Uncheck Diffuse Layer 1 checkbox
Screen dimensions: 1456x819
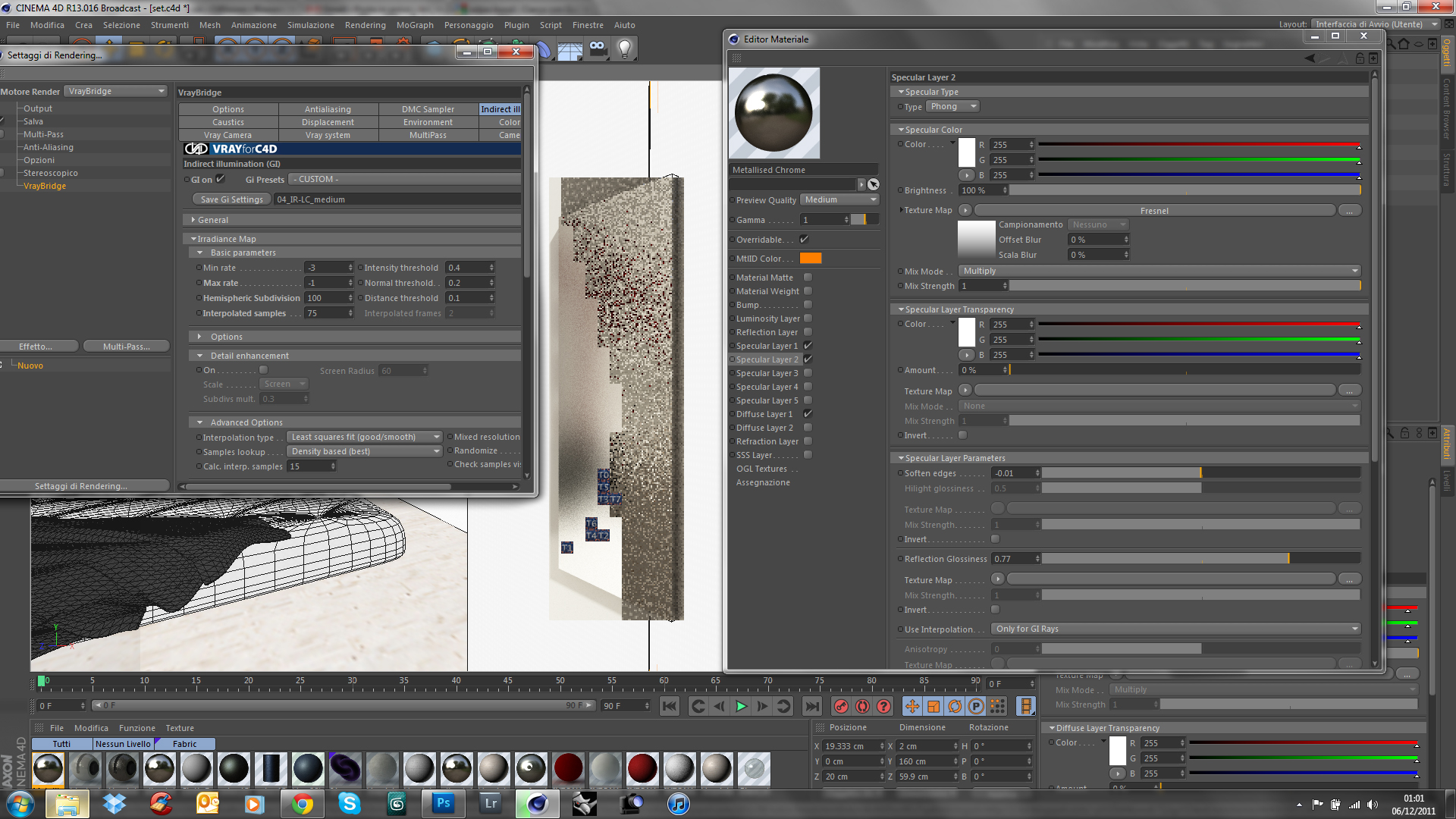[x=808, y=414]
